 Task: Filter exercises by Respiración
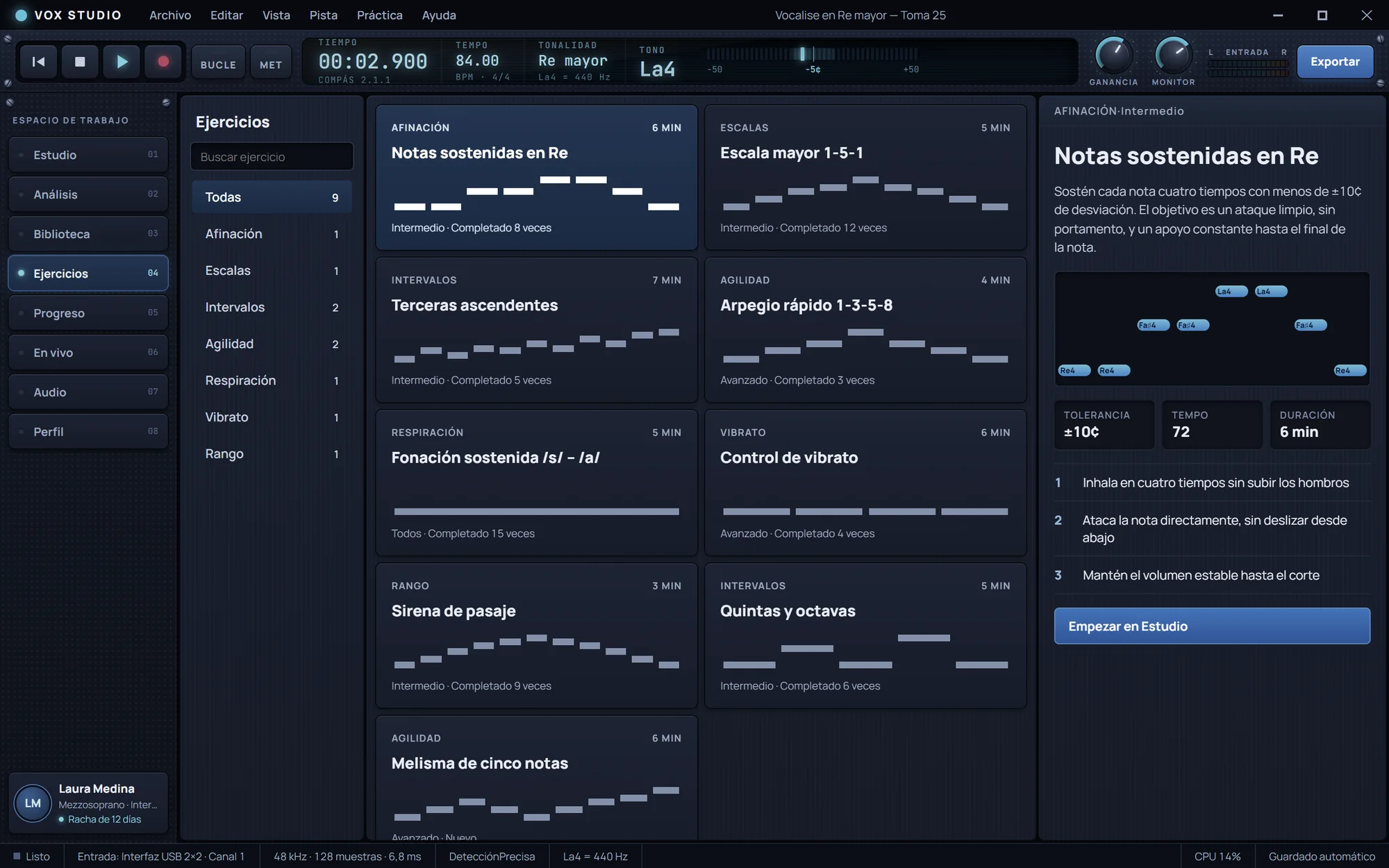click(272, 381)
